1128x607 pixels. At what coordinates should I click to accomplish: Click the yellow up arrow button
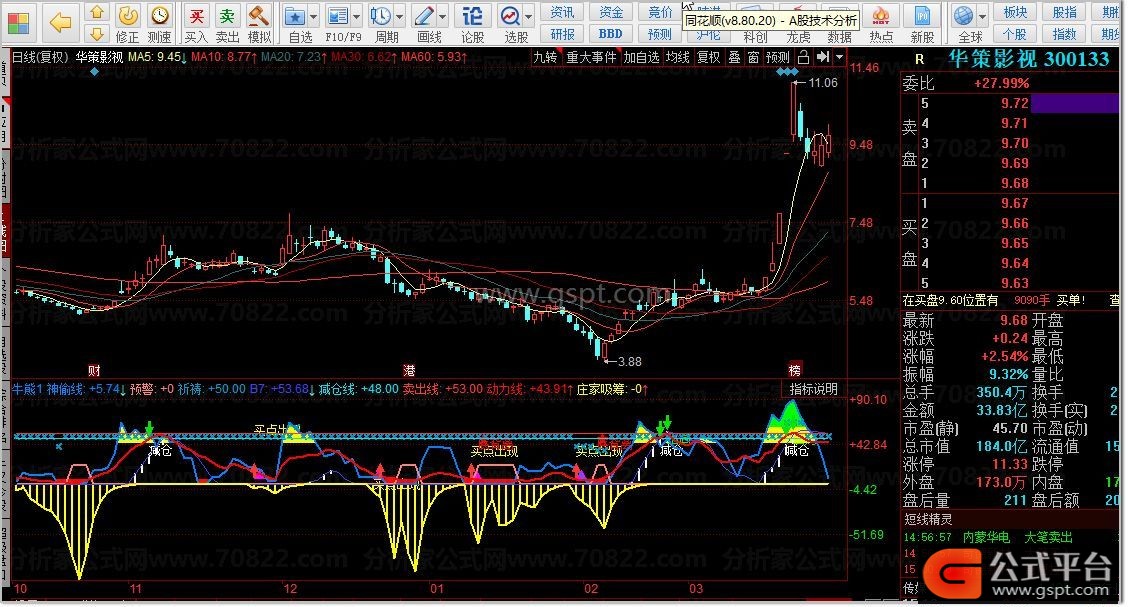click(x=97, y=13)
